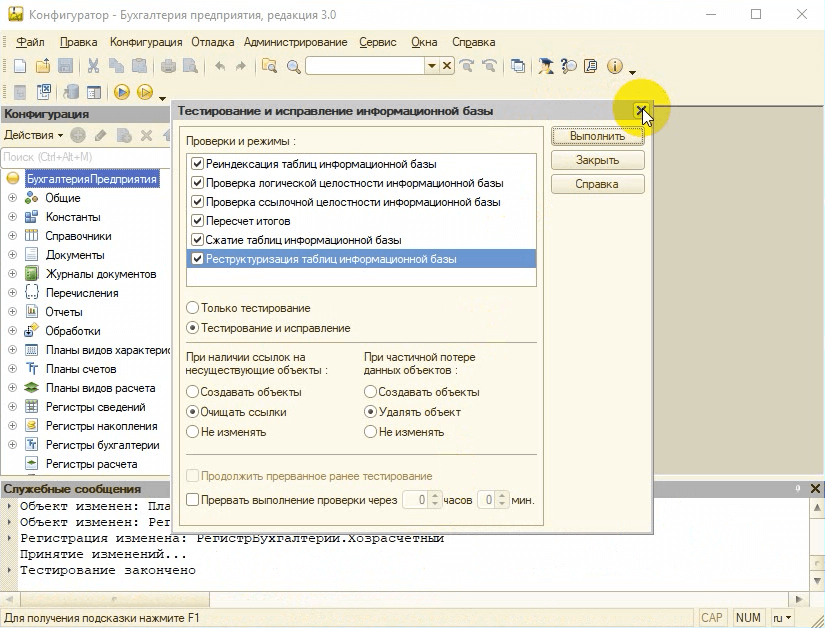Select Планы счетов tree item
825x628 pixels.
tap(81, 369)
